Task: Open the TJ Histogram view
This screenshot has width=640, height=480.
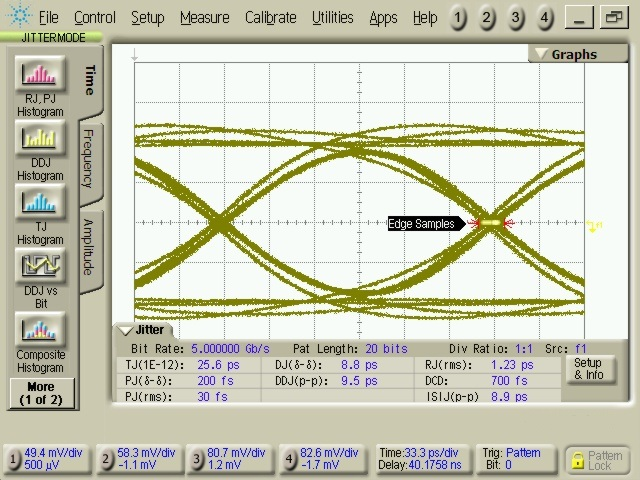Action: [x=40, y=202]
